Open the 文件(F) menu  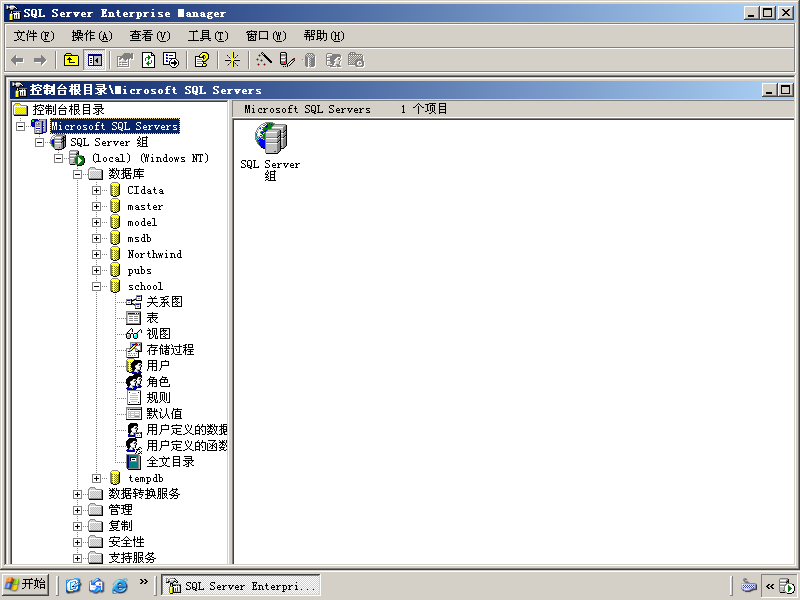[x=34, y=36]
